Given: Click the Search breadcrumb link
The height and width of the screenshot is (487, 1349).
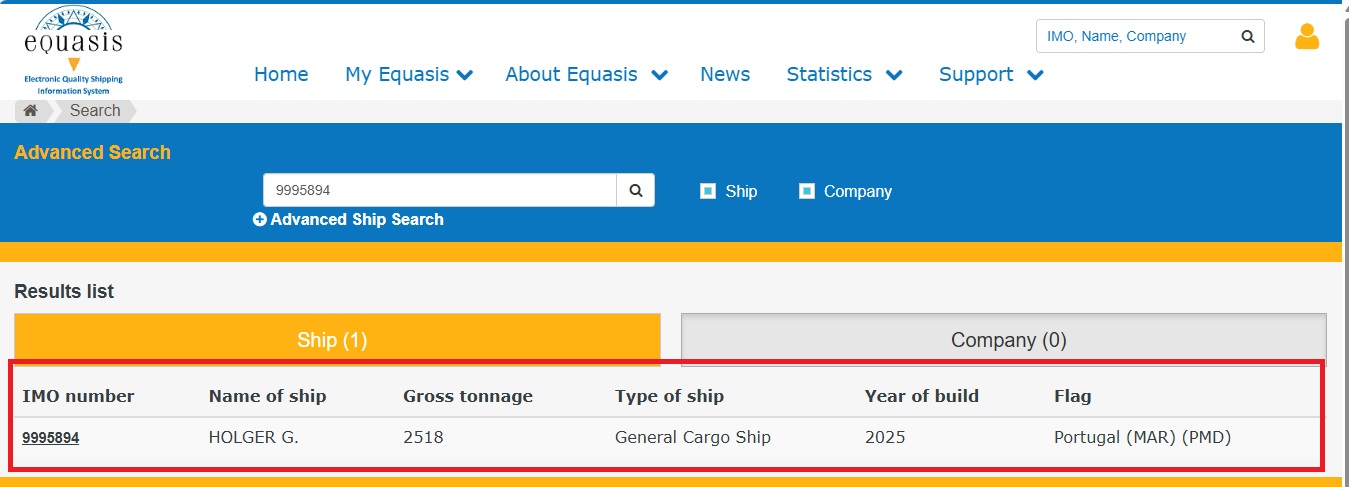Looking at the screenshot, I should point(95,111).
